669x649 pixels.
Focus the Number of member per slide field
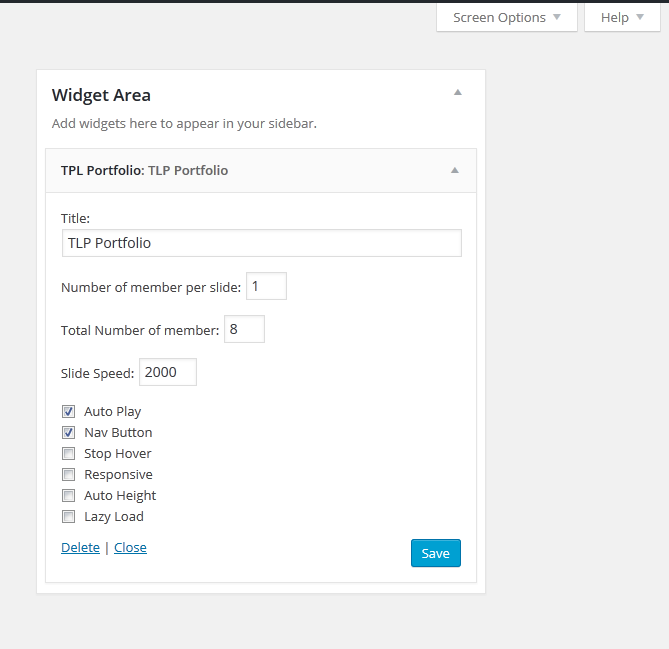[x=266, y=287]
